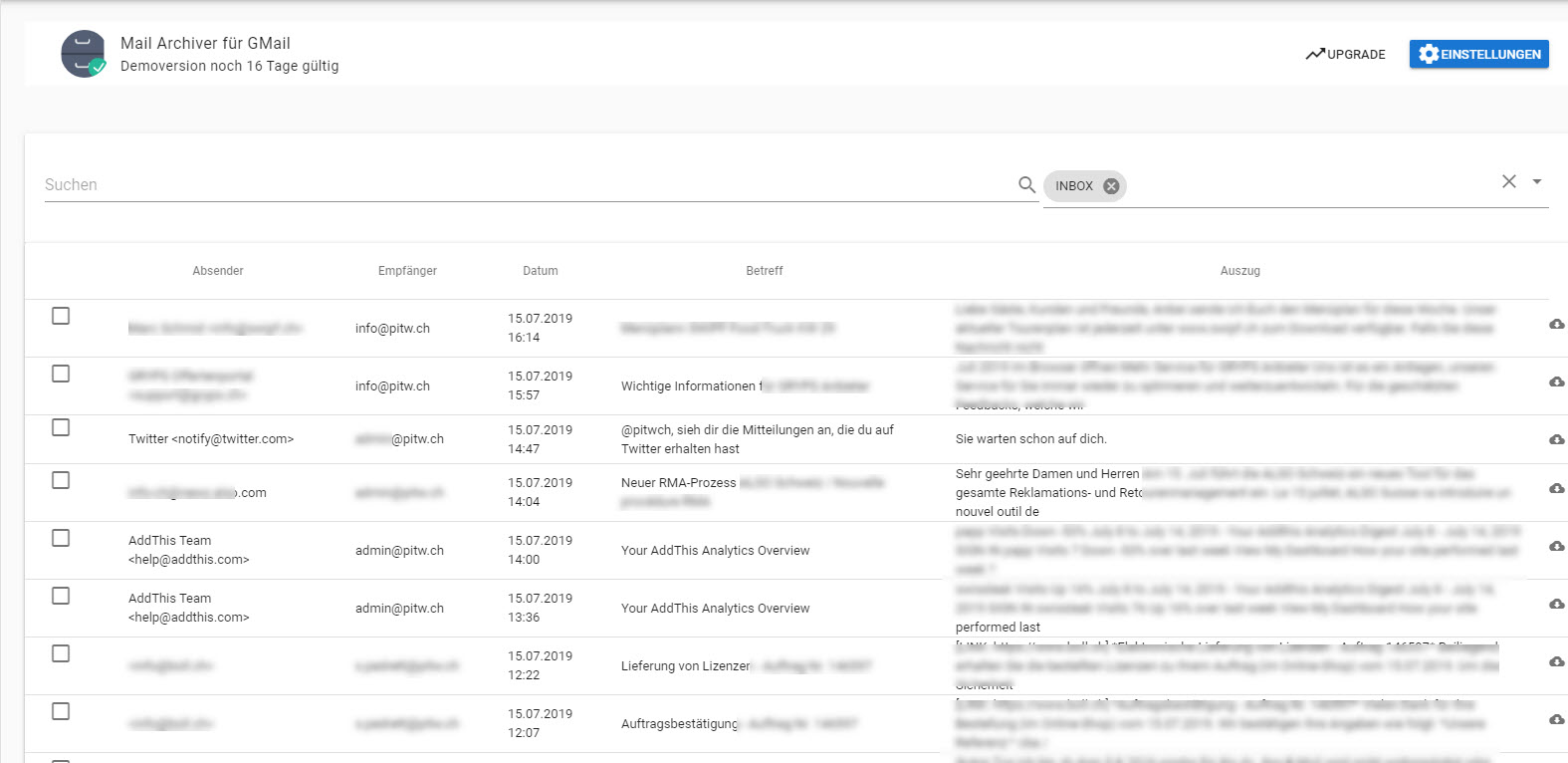Download the 16:14 email via cloud icon

1557,324
